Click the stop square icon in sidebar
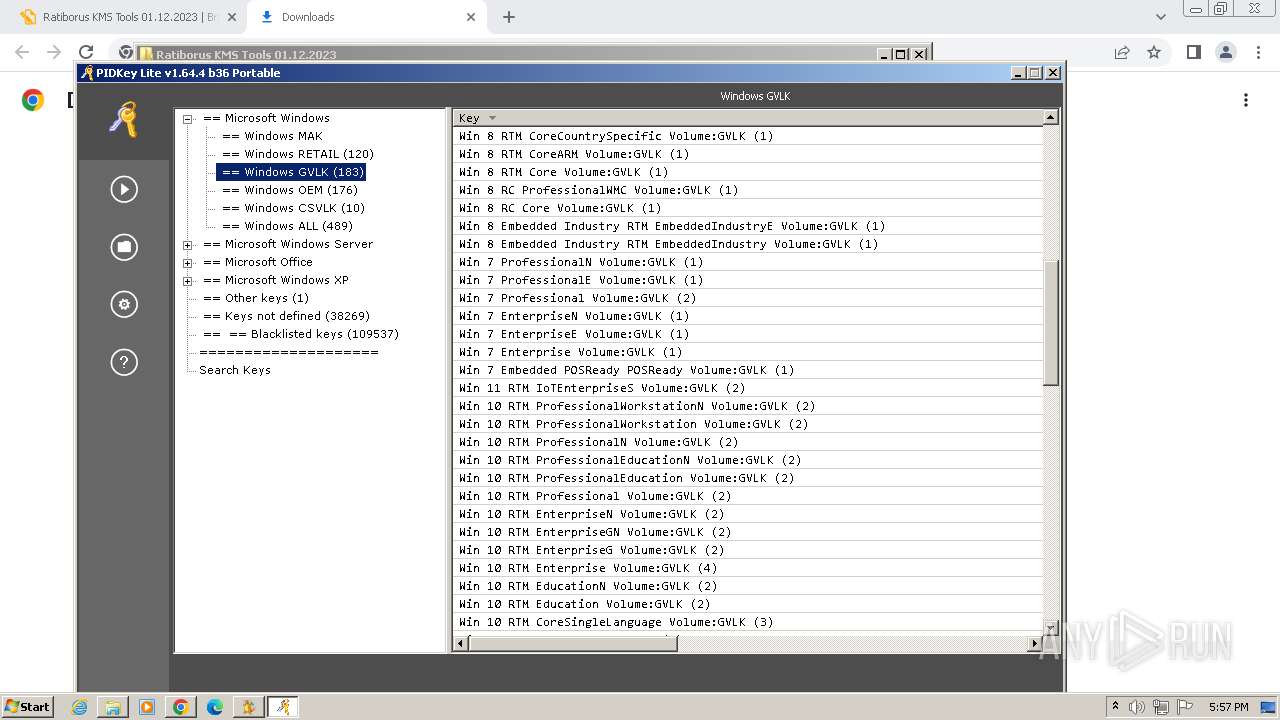Viewport: 1280px width, 720px height. point(124,247)
